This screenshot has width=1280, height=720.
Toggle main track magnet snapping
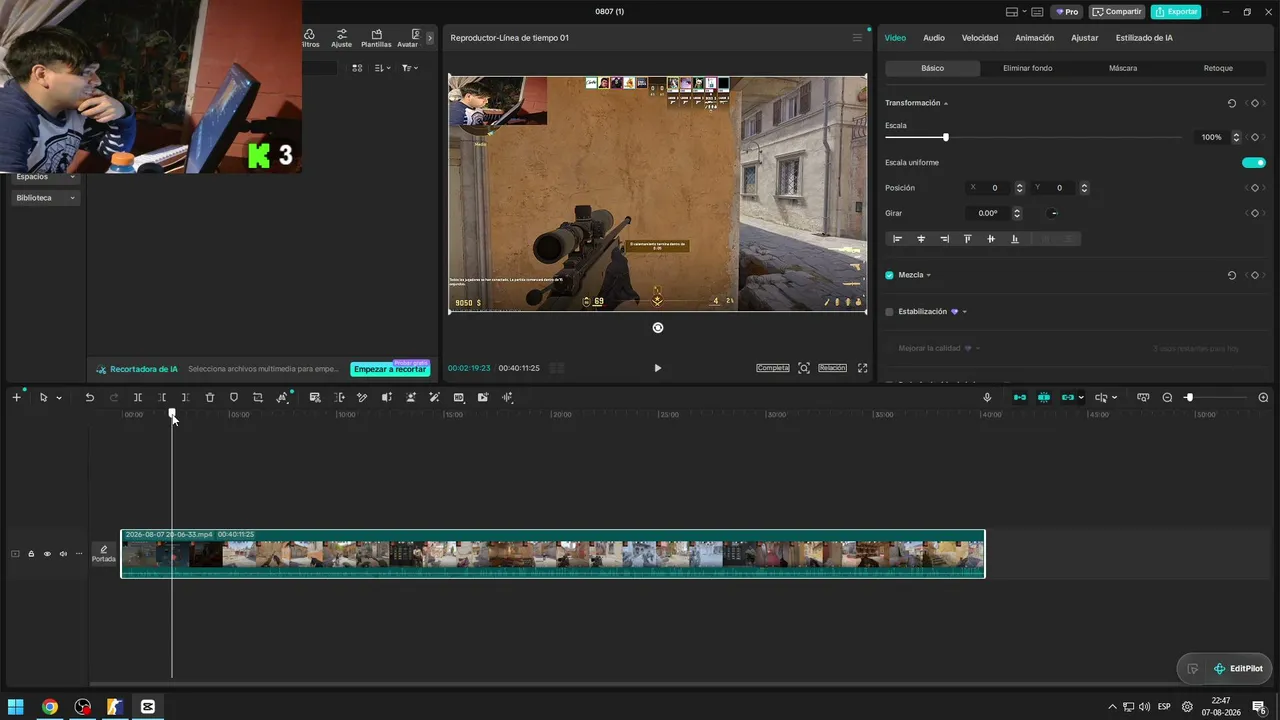pyautogui.click(x=1020, y=397)
